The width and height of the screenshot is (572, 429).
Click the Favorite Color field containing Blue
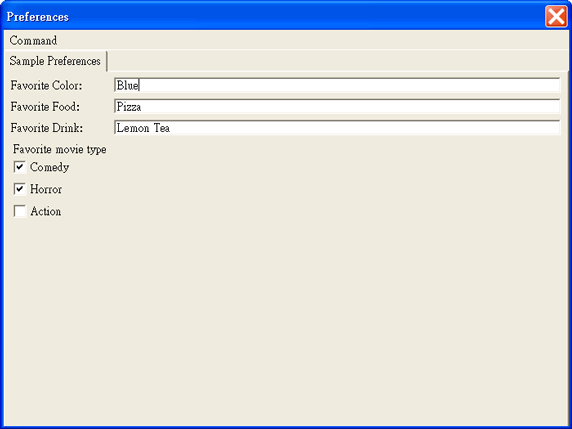coord(337,85)
